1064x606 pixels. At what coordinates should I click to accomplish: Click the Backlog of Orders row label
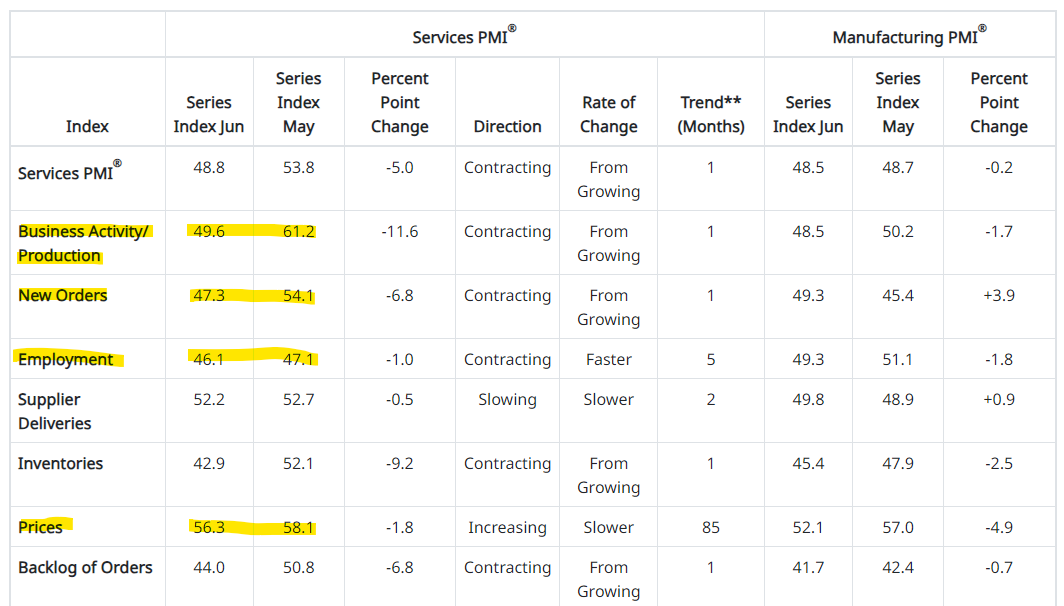(x=85, y=567)
